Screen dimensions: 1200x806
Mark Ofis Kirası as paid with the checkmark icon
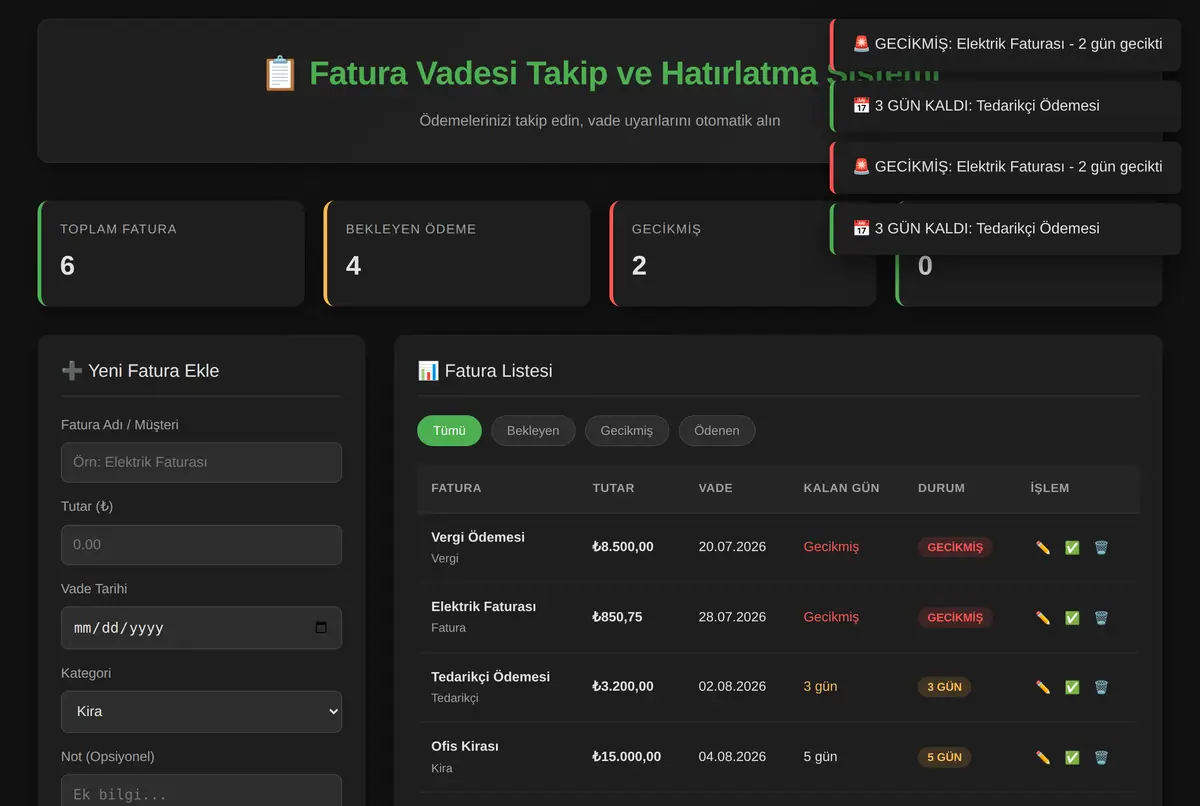1072,757
